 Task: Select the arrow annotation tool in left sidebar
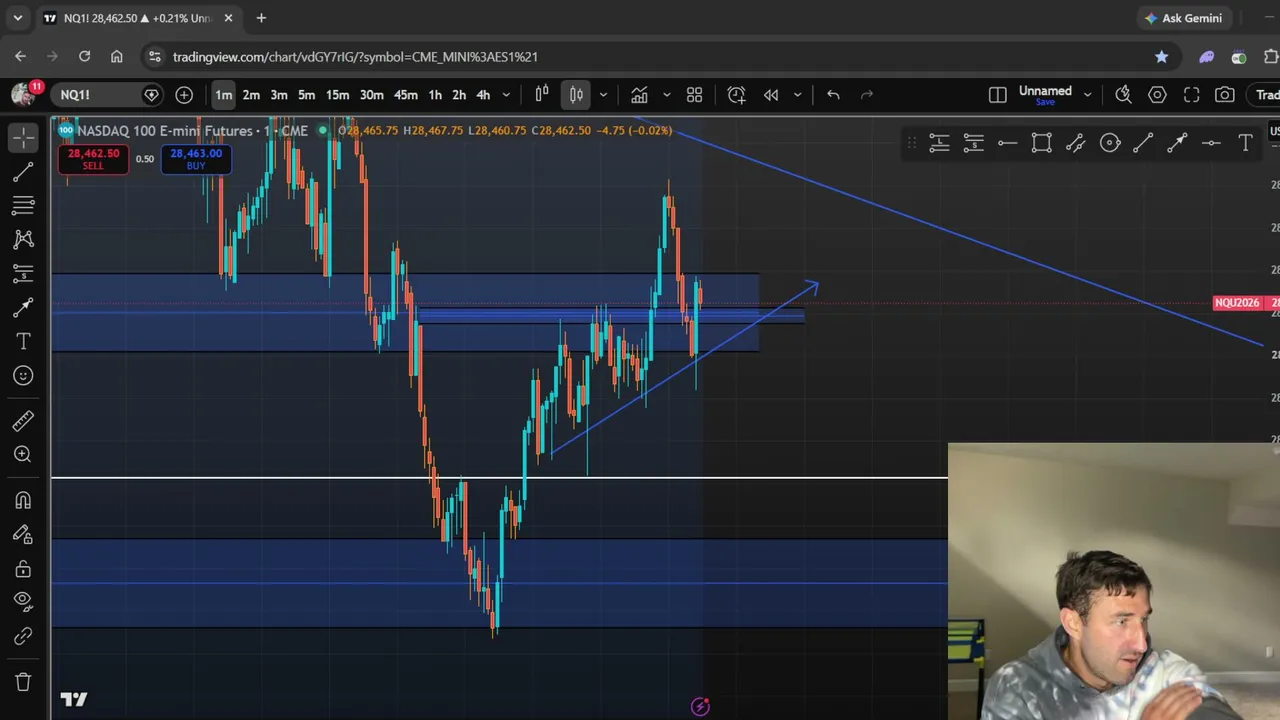point(23,307)
